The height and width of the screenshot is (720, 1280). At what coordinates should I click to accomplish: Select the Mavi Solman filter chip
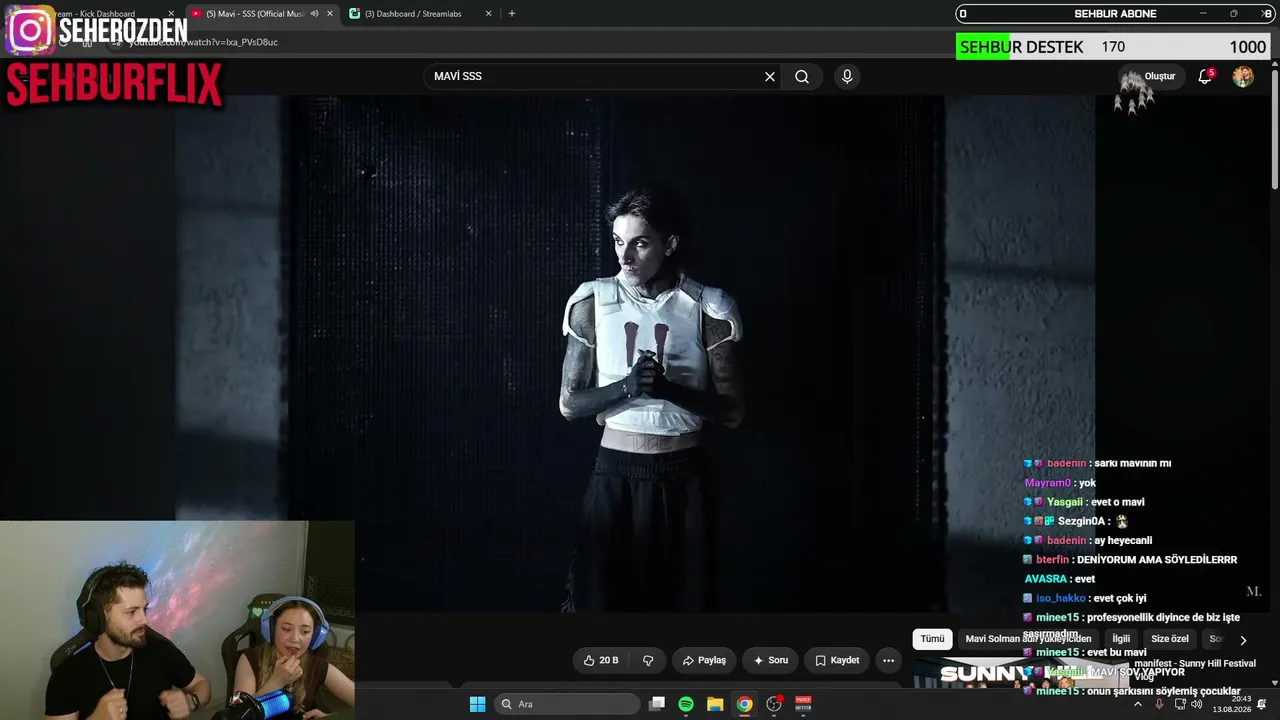[x=1028, y=639]
